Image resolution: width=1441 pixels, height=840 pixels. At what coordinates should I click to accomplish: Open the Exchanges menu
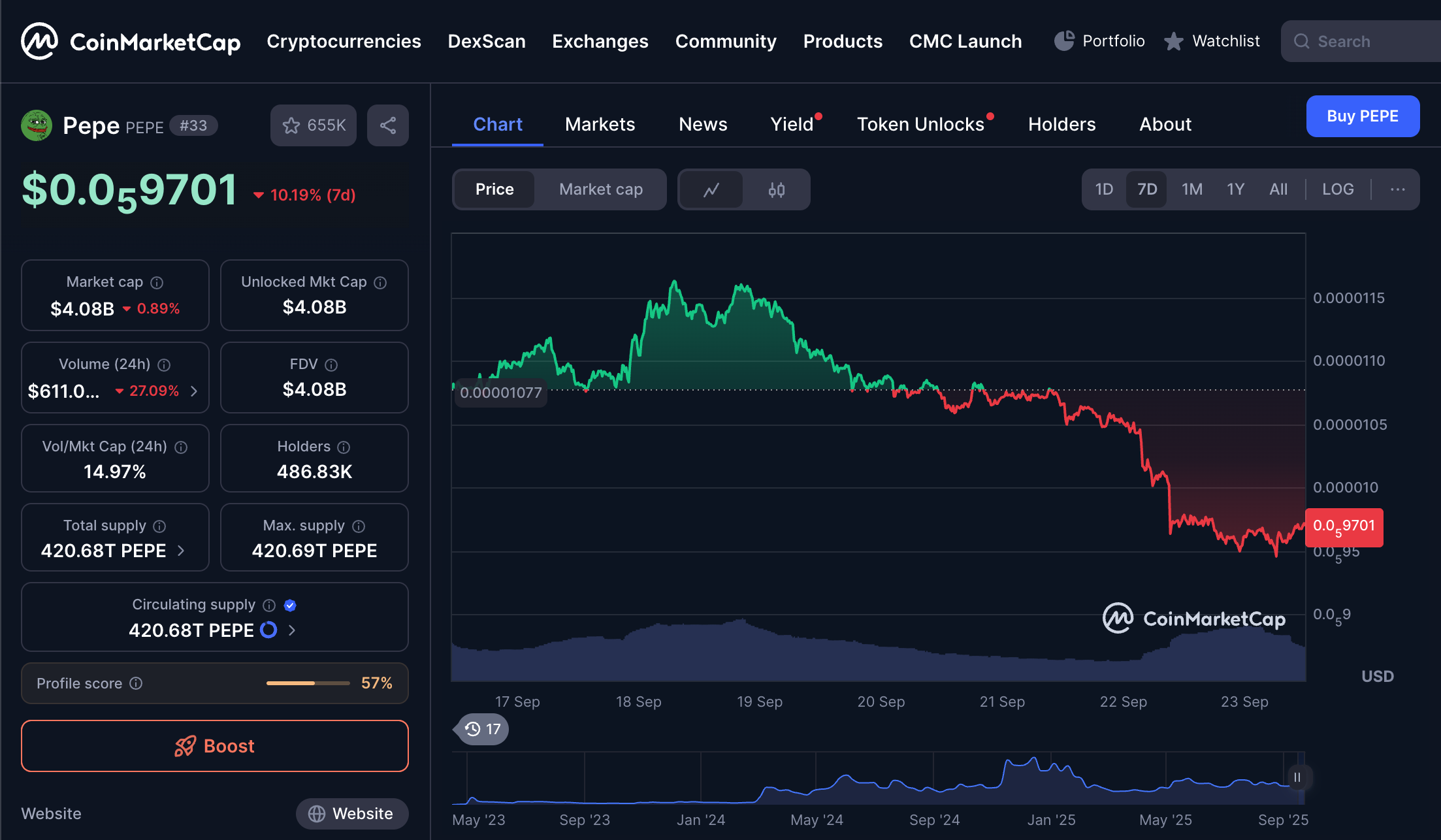point(600,41)
